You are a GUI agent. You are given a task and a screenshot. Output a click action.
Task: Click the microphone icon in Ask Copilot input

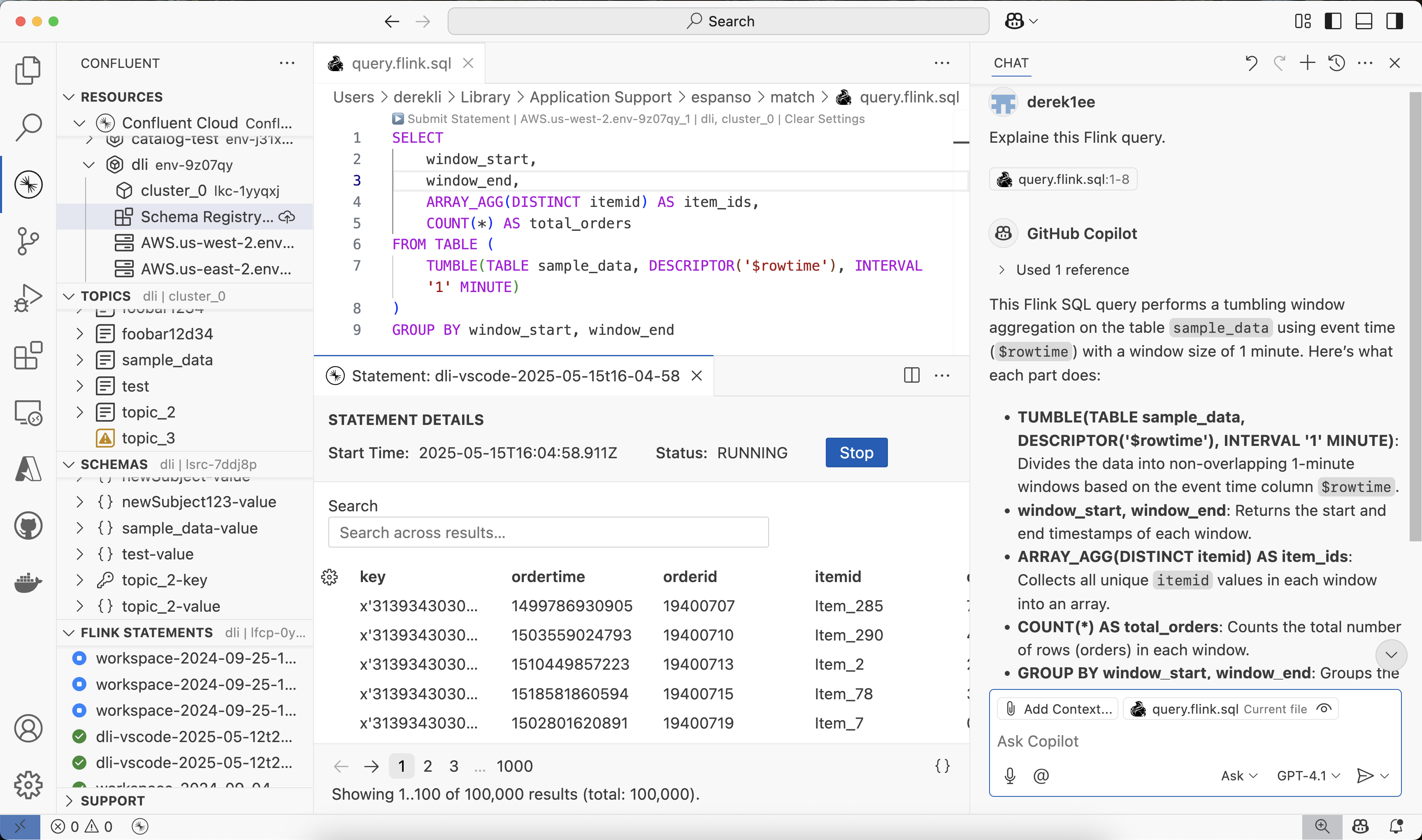click(x=1010, y=775)
